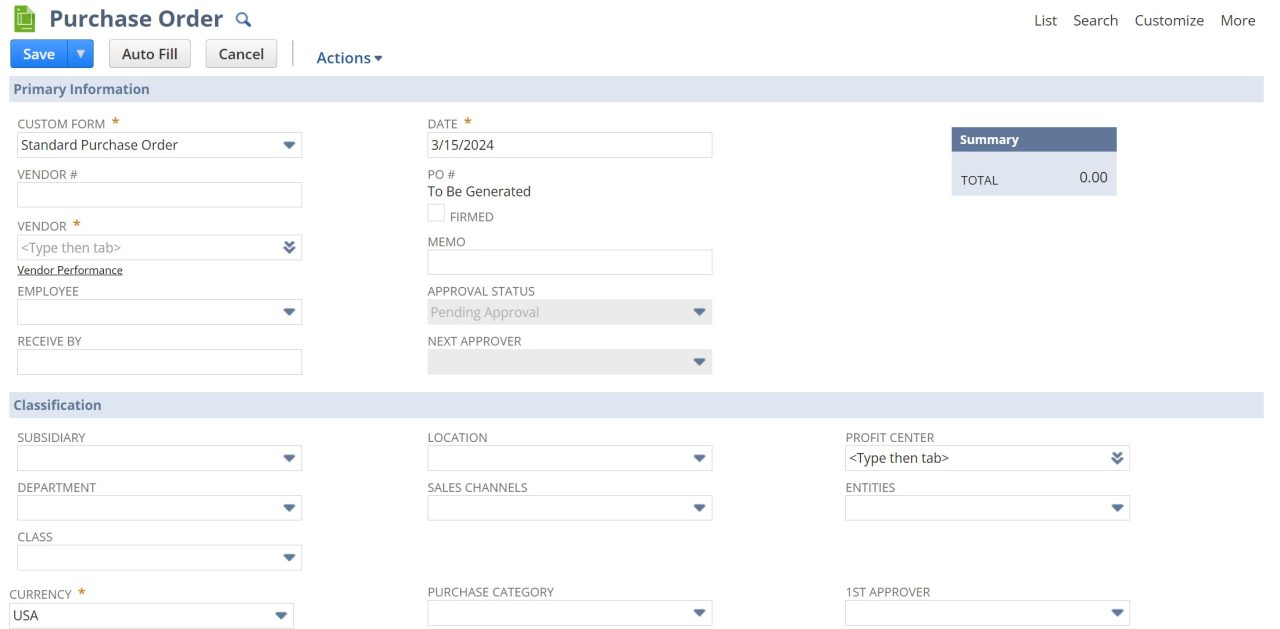This screenshot has width=1280, height=629.
Task: Select the Customize menu item
Action: [x=1168, y=20]
